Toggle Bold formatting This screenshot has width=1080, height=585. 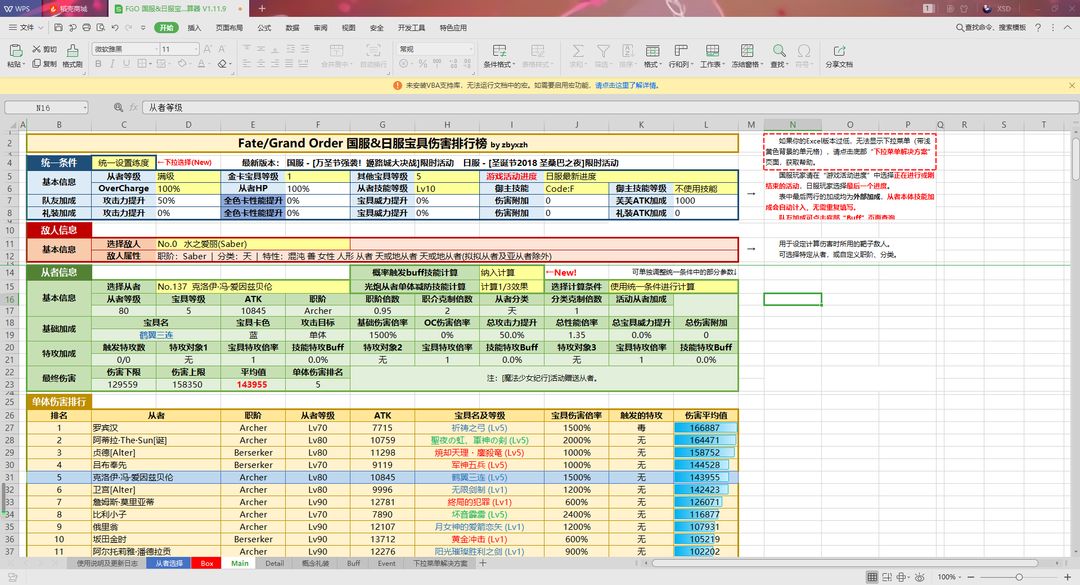tap(98, 63)
